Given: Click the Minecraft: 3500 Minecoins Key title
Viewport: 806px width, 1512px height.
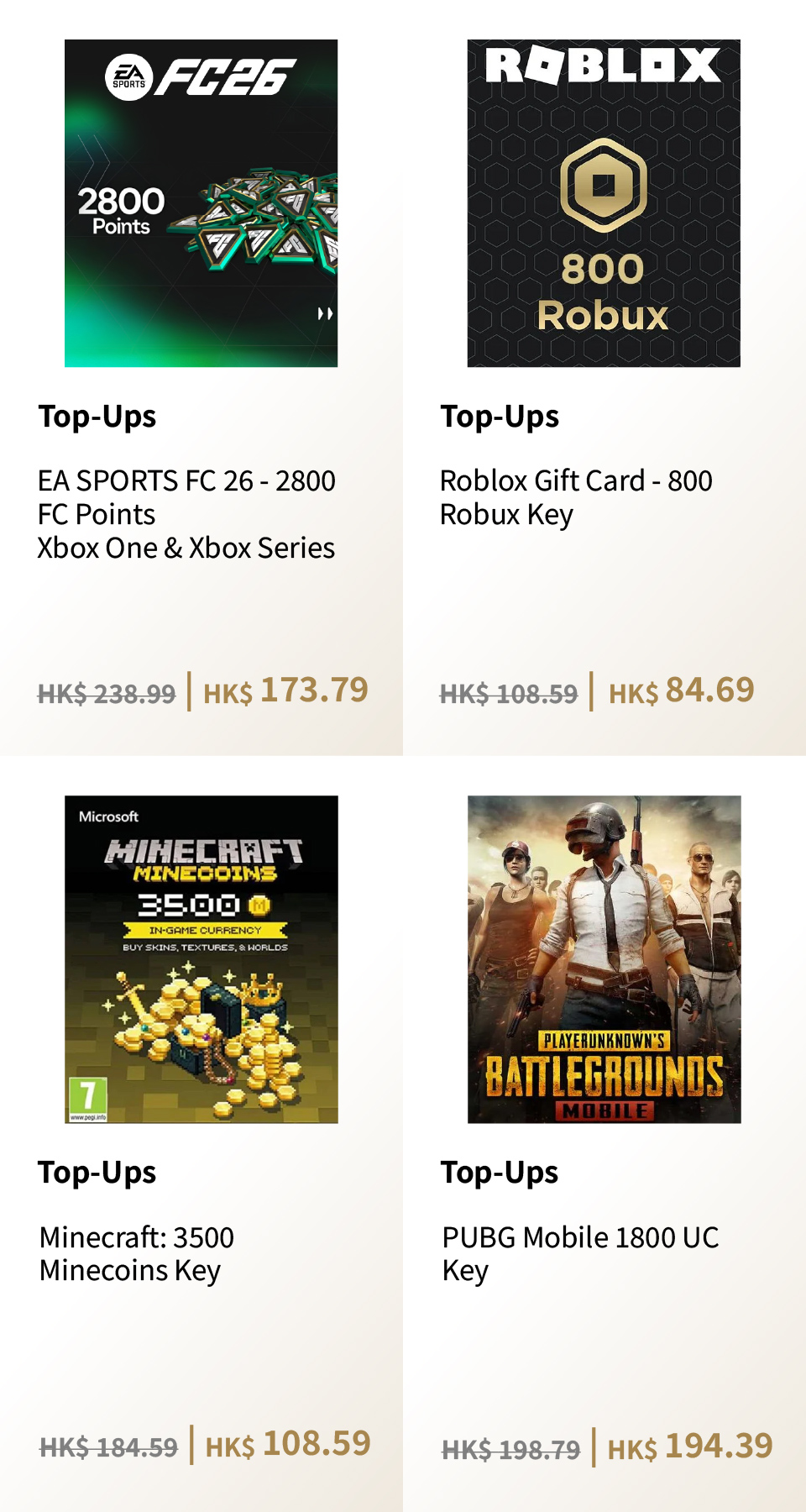Looking at the screenshot, I should coord(137,1253).
